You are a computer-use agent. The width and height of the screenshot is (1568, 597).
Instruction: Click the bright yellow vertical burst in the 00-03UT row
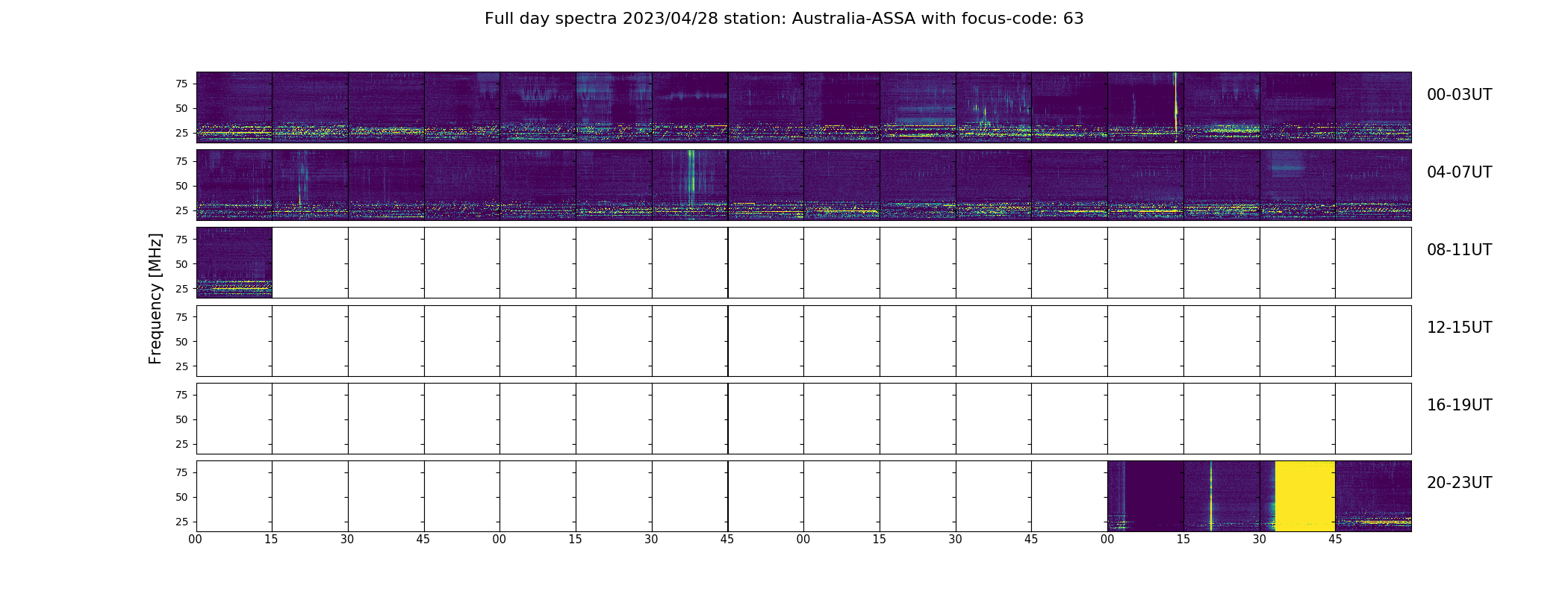click(x=1175, y=107)
